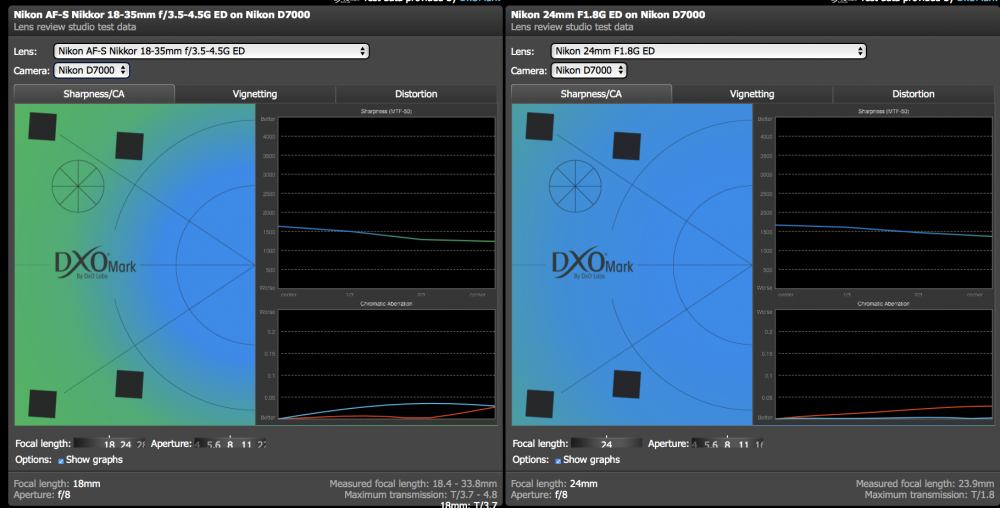Viewport: 1000px width, 508px height.
Task: Switch to Vignetting tab in the 24mm F1.8G panel
Action: [752, 94]
